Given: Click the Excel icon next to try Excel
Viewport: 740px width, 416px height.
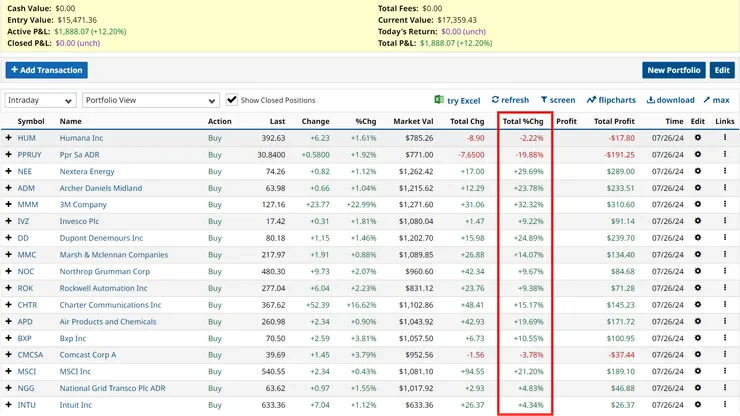Looking at the screenshot, I should click(439, 100).
